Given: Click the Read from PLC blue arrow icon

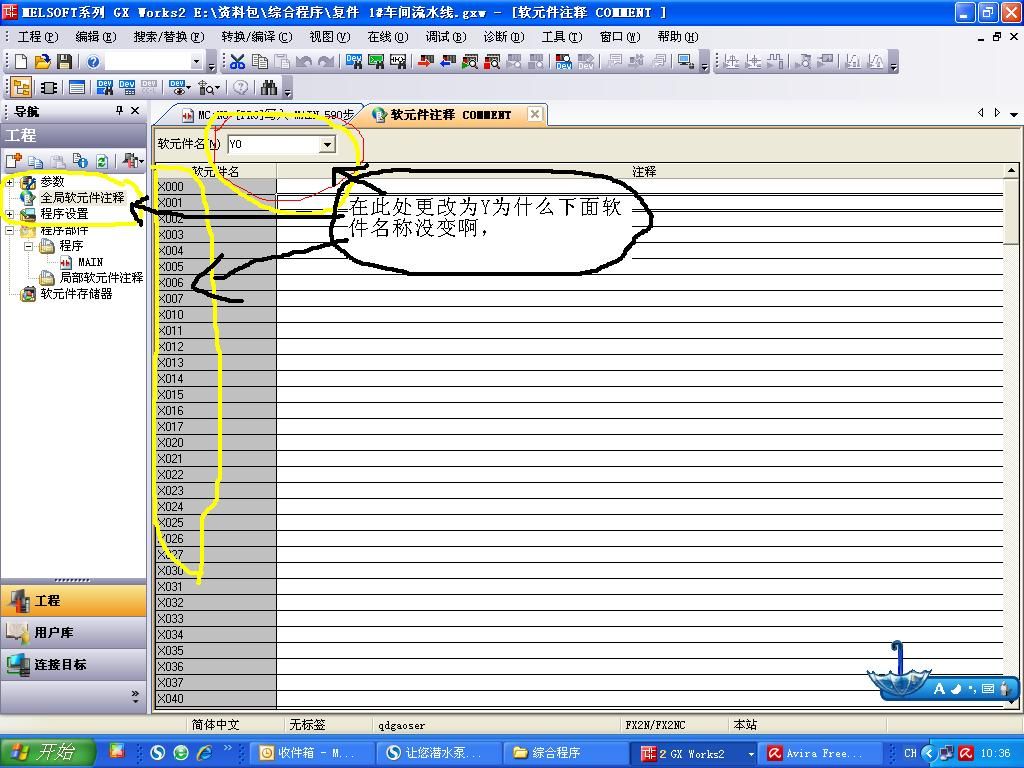Looking at the screenshot, I should 448,61.
